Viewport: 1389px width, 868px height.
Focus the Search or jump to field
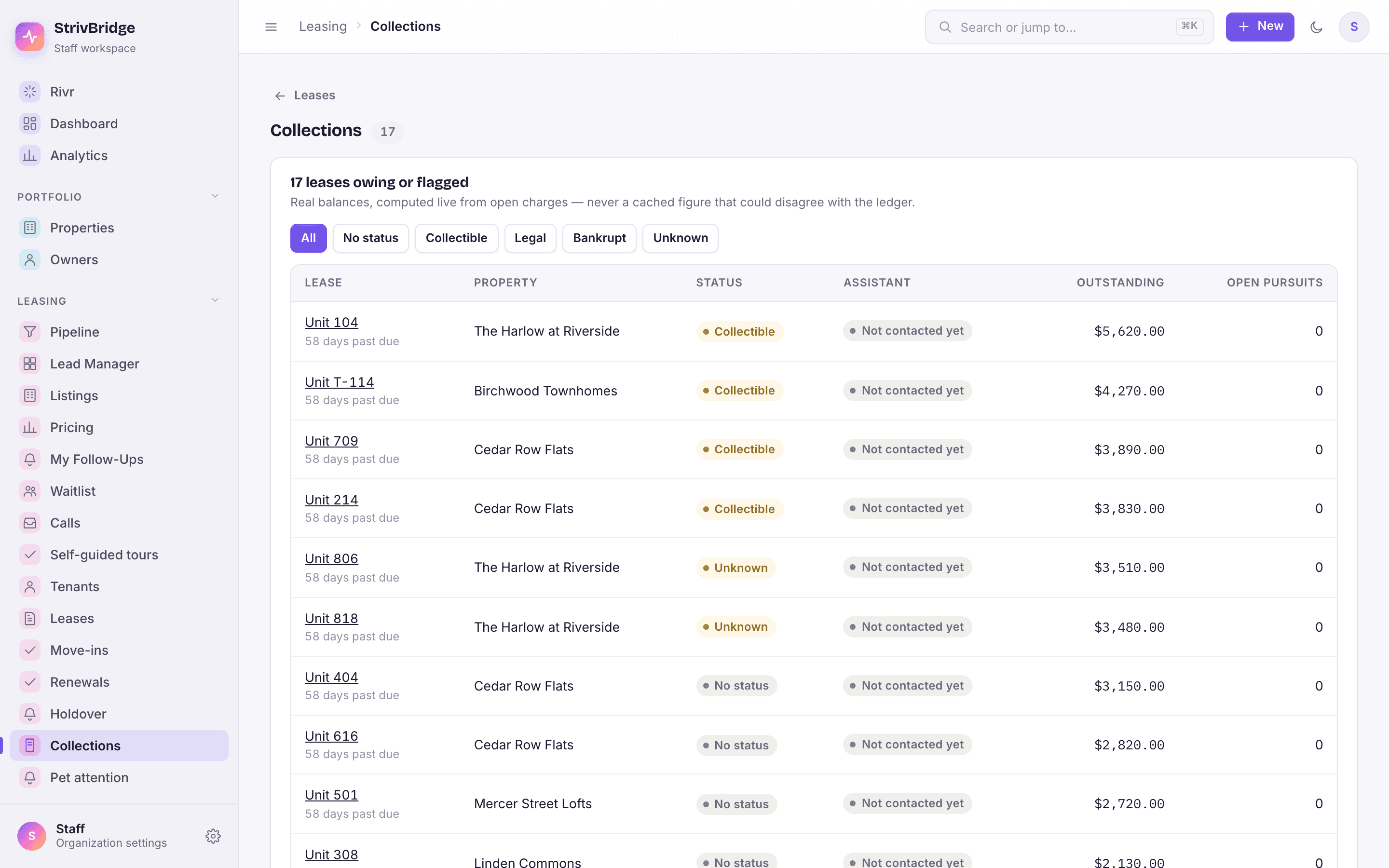tap(1069, 27)
